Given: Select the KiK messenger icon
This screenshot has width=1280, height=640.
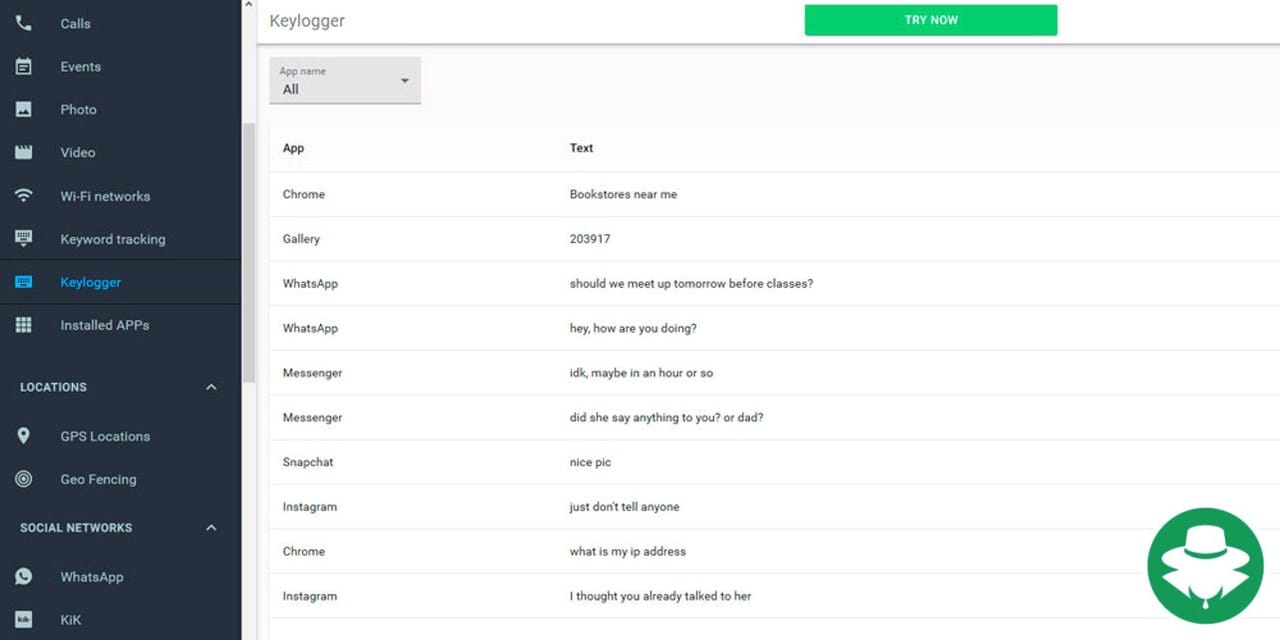Looking at the screenshot, I should coord(23,619).
